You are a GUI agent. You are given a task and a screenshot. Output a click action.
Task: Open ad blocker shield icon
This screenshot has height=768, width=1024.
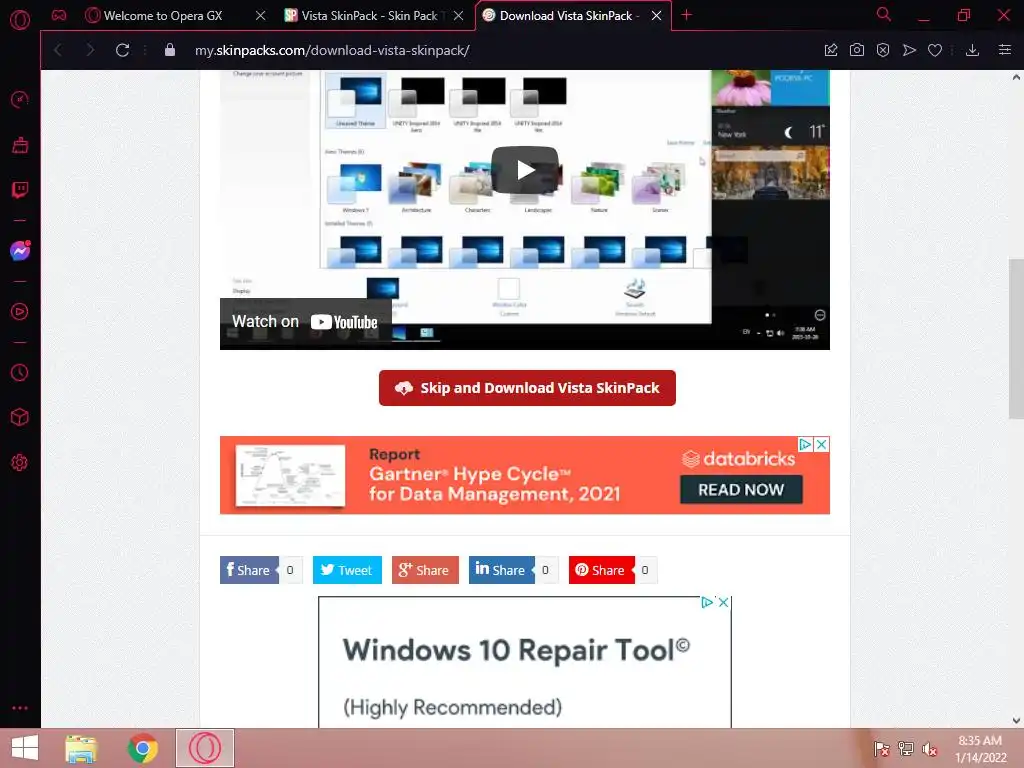[x=883, y=50]
